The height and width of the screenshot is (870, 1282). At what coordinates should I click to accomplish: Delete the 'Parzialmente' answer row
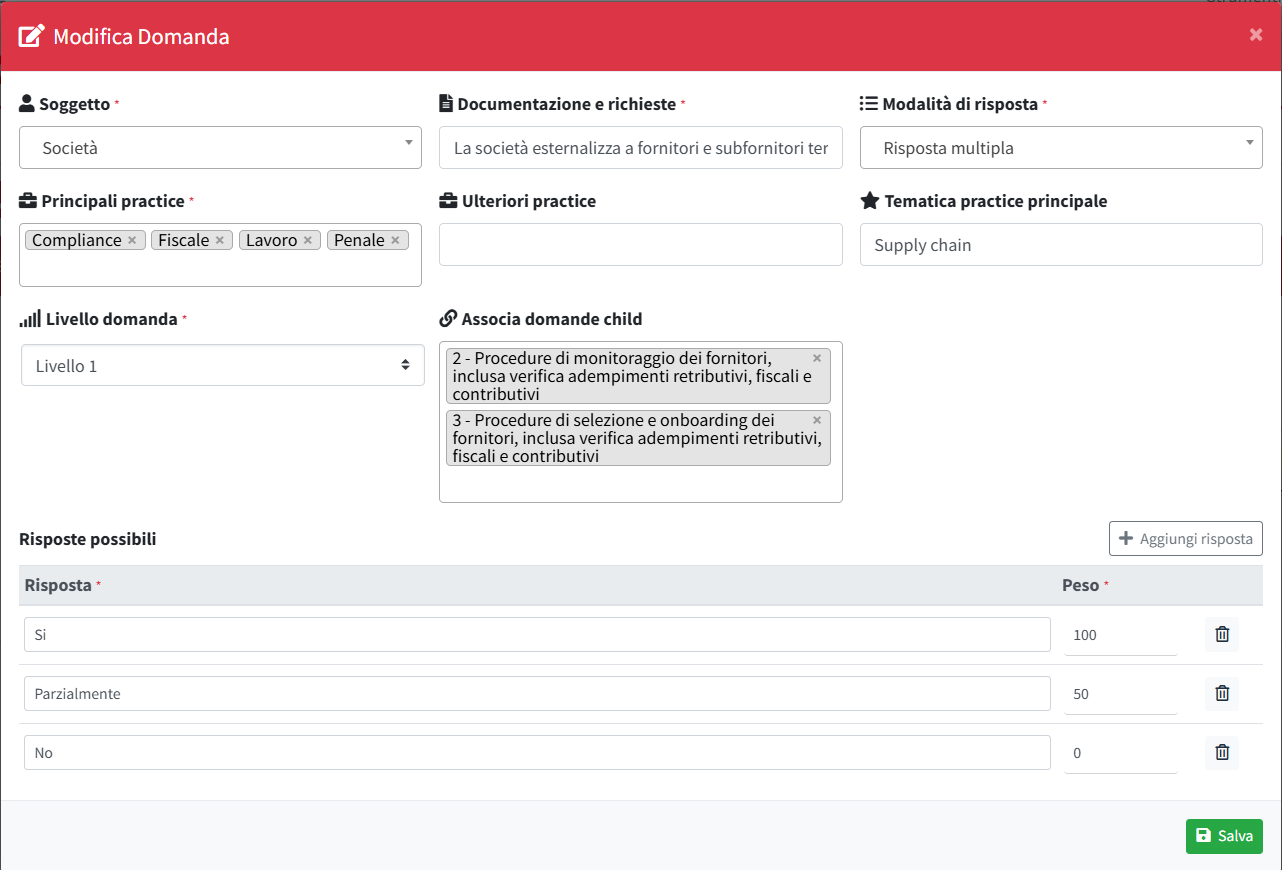coord(1221,693)
